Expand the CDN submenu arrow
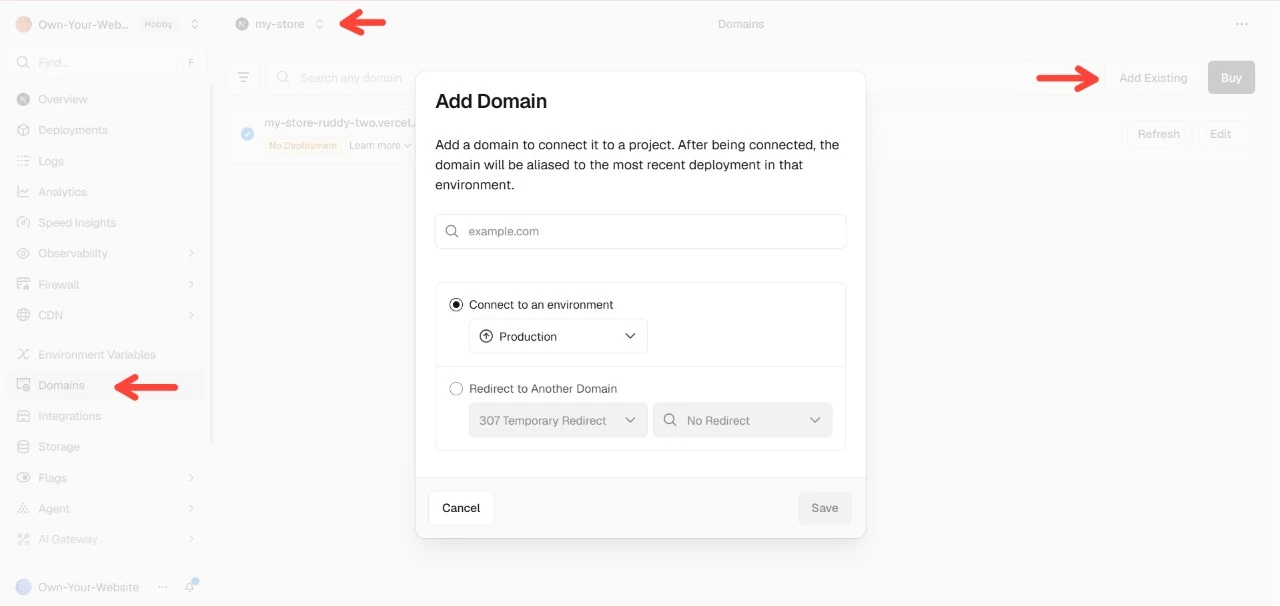This screenshot has width=1280, height=606. tap(191, 315)
